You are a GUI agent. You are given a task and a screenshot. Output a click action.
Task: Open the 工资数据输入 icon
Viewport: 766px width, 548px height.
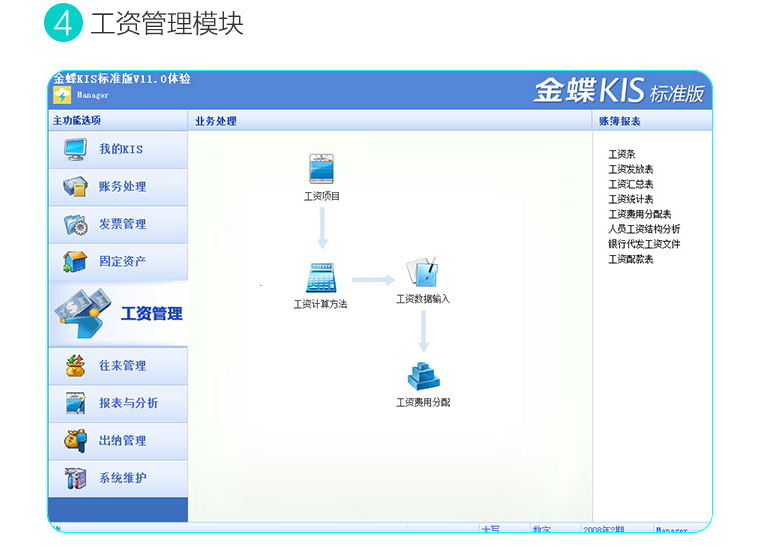pyautogui.click(x=422, y=273)
